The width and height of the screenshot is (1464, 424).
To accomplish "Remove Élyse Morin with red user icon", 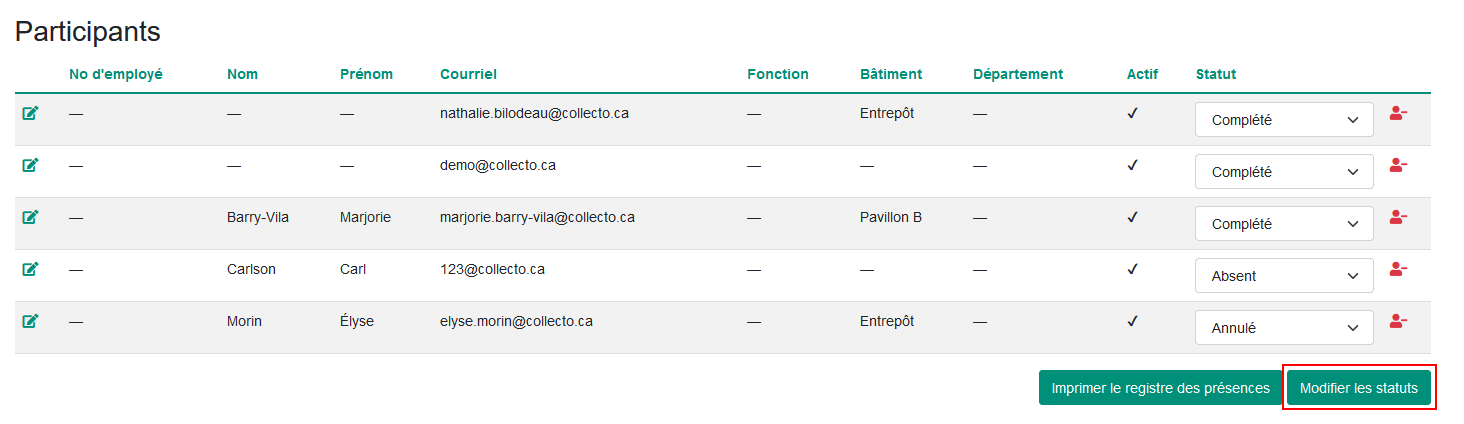I will coord(1398,322).
